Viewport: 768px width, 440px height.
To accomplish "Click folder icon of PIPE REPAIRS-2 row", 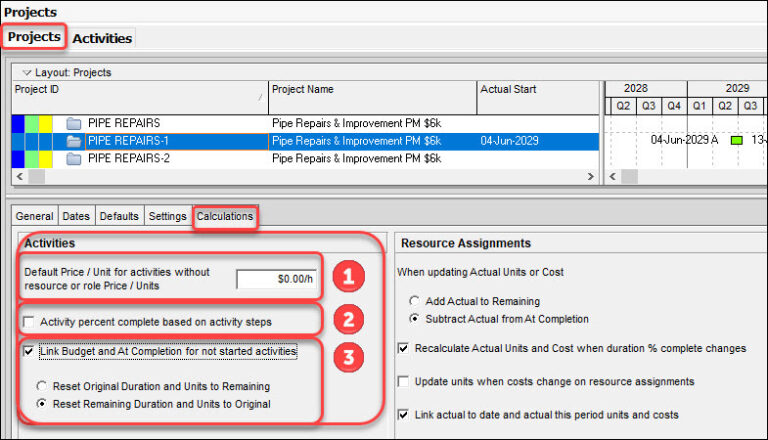I will (73, 159).
